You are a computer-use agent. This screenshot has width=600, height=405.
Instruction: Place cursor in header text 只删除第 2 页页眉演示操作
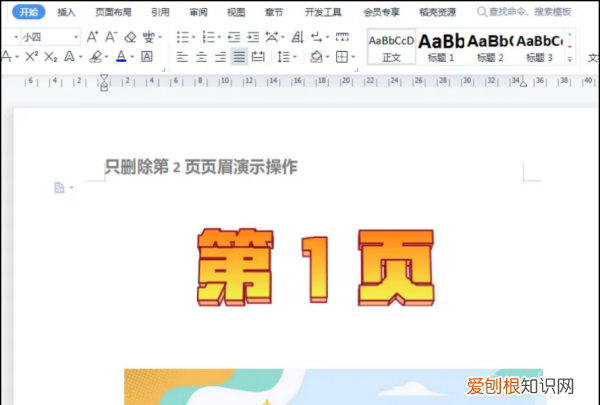pos(201,167)
